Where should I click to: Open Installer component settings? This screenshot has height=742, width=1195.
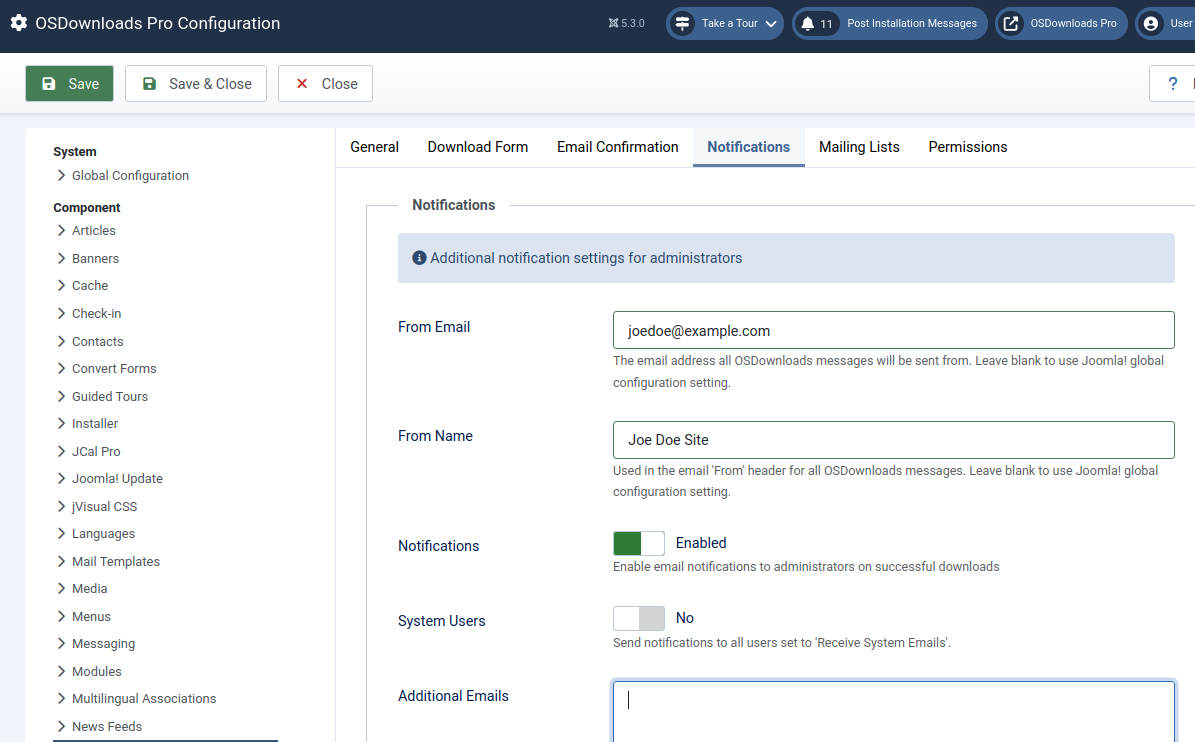95,424
